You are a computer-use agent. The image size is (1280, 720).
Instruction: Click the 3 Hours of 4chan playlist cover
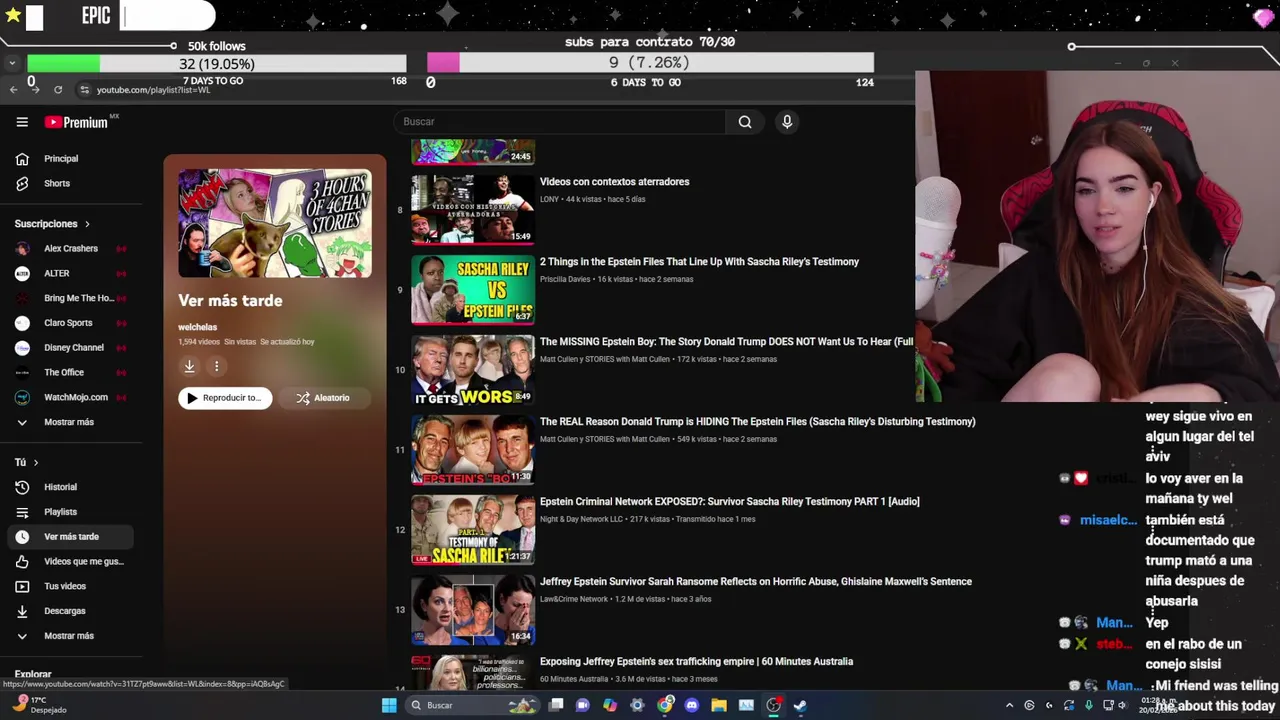[275, 223]
